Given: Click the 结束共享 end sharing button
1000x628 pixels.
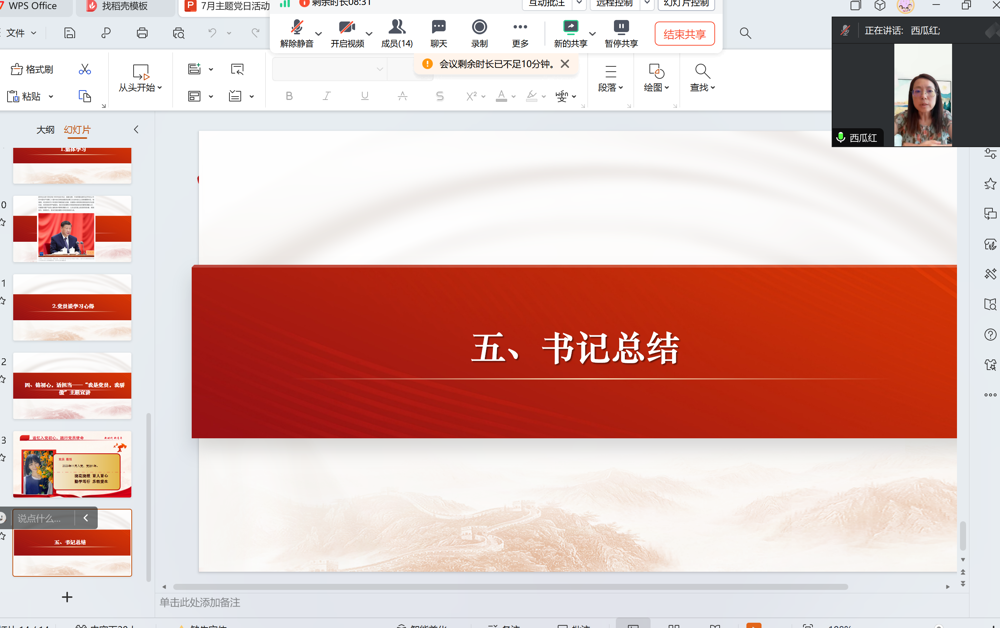Looking at the screenshot, I should click(684, 33).
